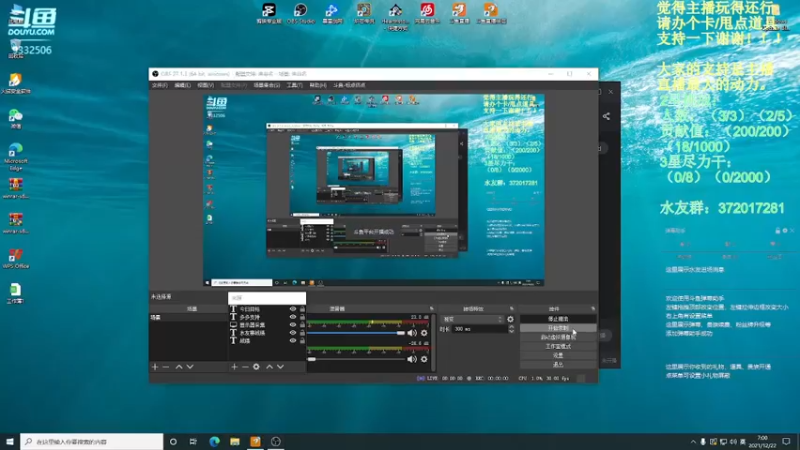Open File Explorer from the taskbar

coord(235,441)
